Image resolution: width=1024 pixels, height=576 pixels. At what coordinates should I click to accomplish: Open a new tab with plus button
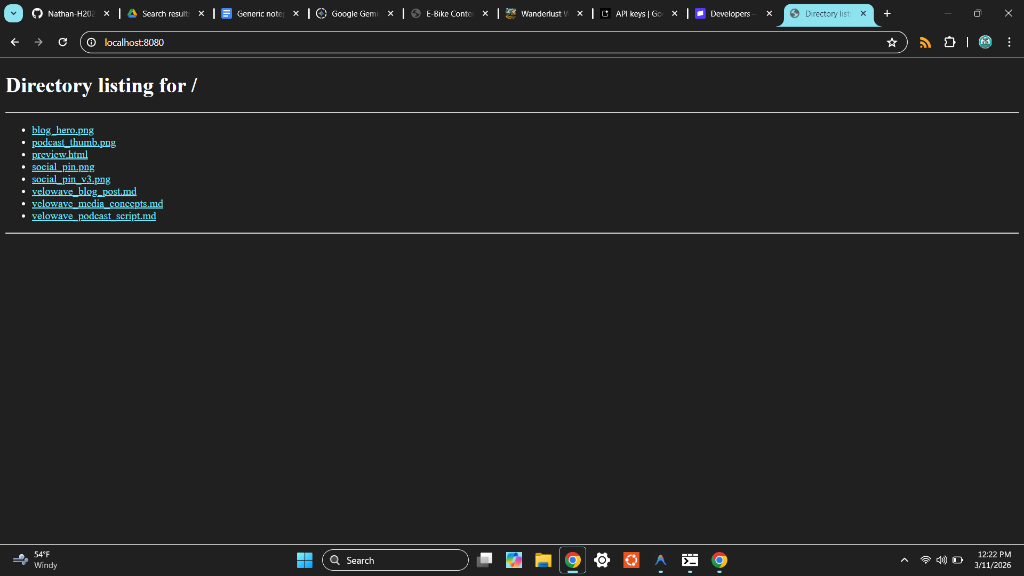point(887,14)
